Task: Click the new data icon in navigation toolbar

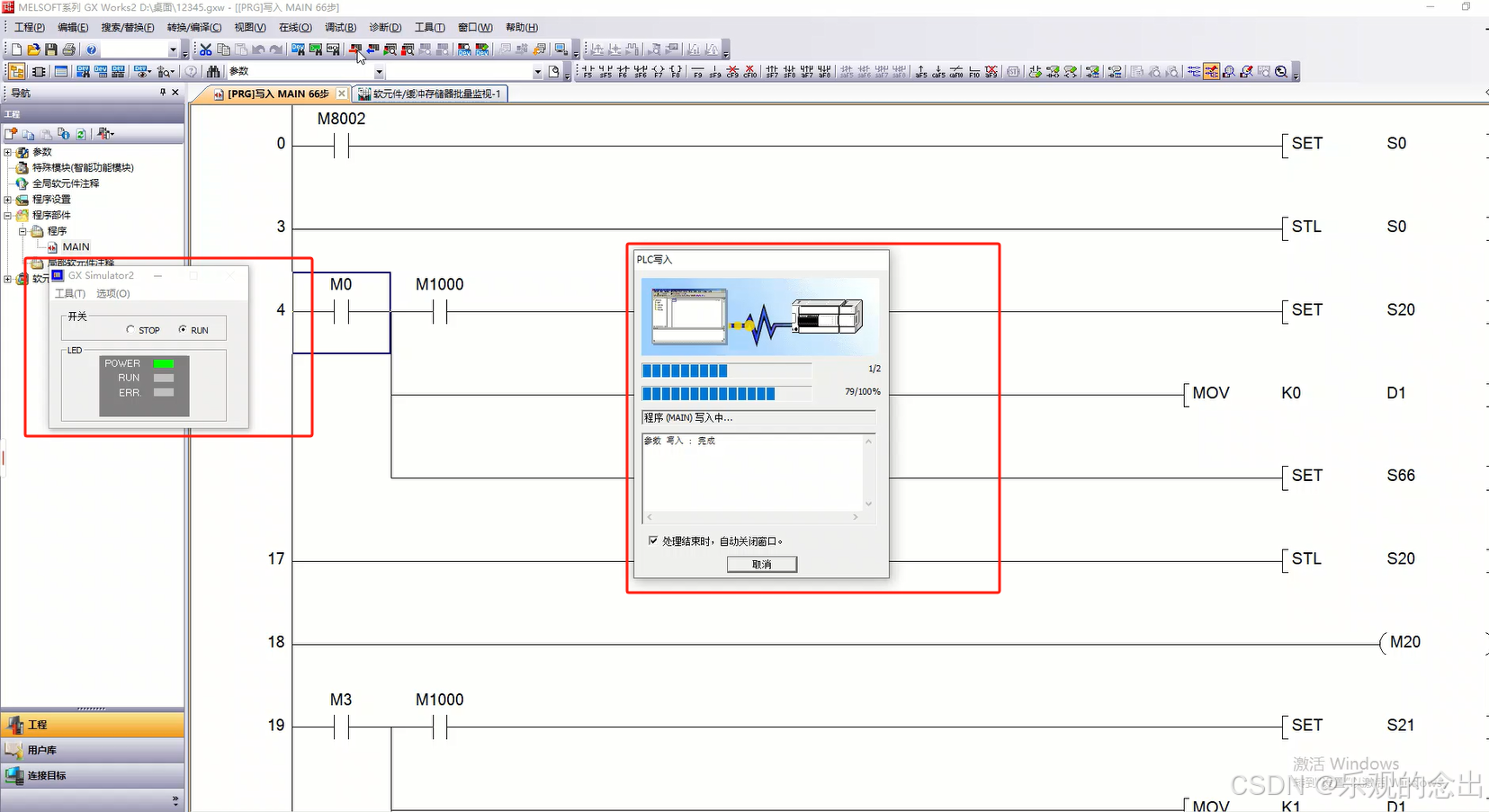Action: click(11, 133)
